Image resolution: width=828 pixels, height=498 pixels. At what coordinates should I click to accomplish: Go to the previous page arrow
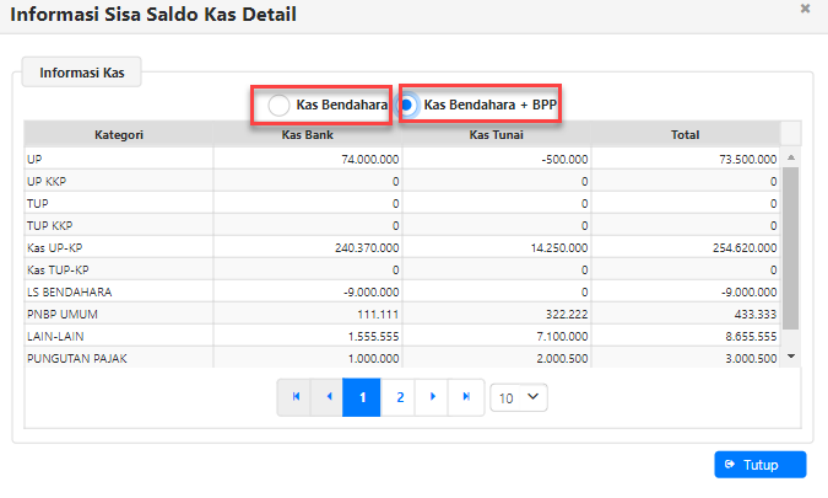tap(327, 397)
